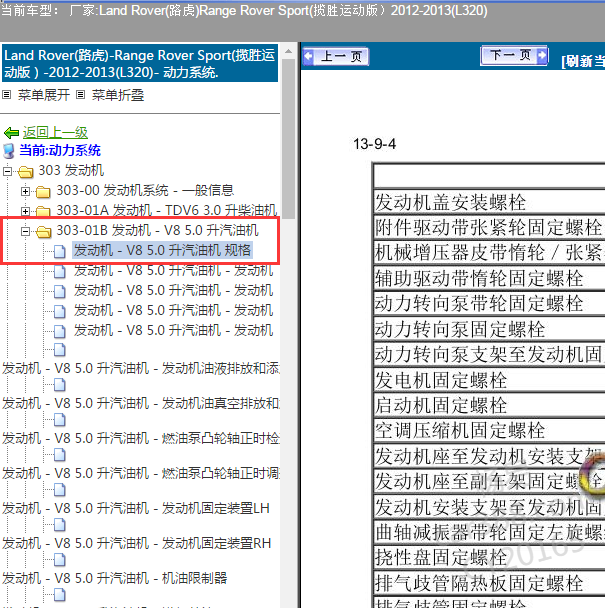
Task: Click page icon above 发动机油液排放和添
Action: pos(59,350)
